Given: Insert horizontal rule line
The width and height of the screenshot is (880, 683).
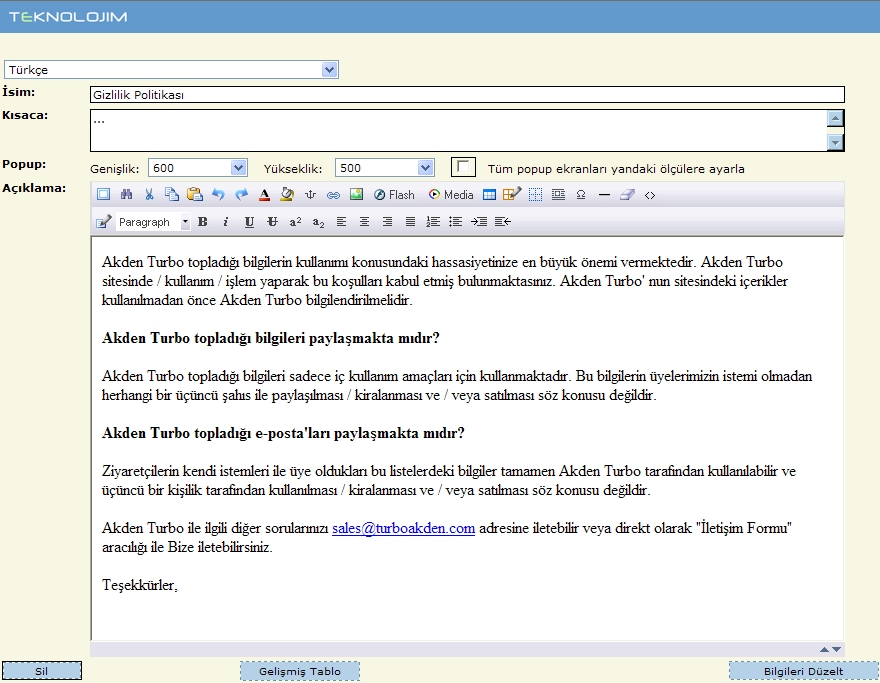Looking at the screenshot, I should click(x=604, y=195).
